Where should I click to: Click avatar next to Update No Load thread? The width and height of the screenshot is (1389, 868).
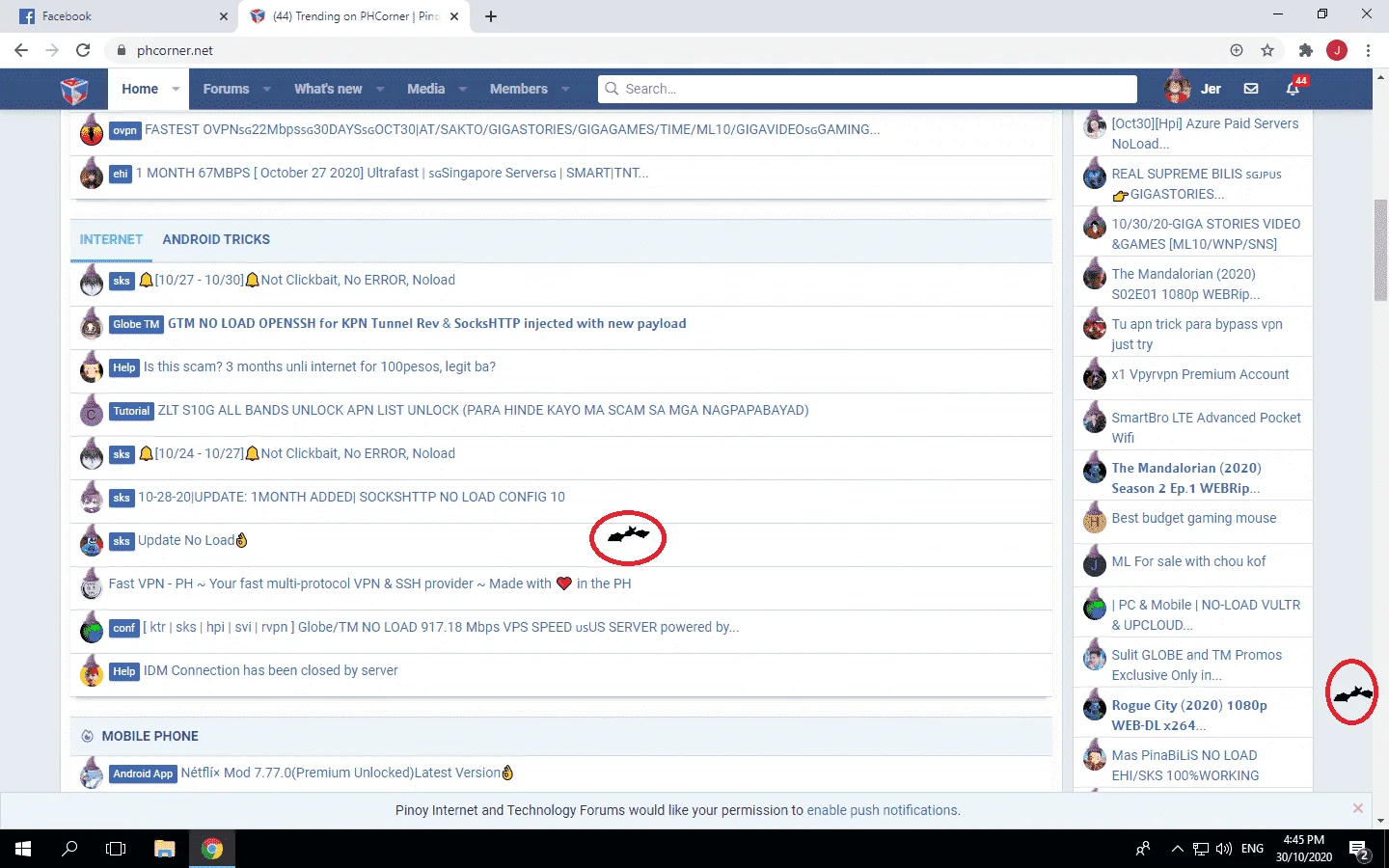point(92,541)
